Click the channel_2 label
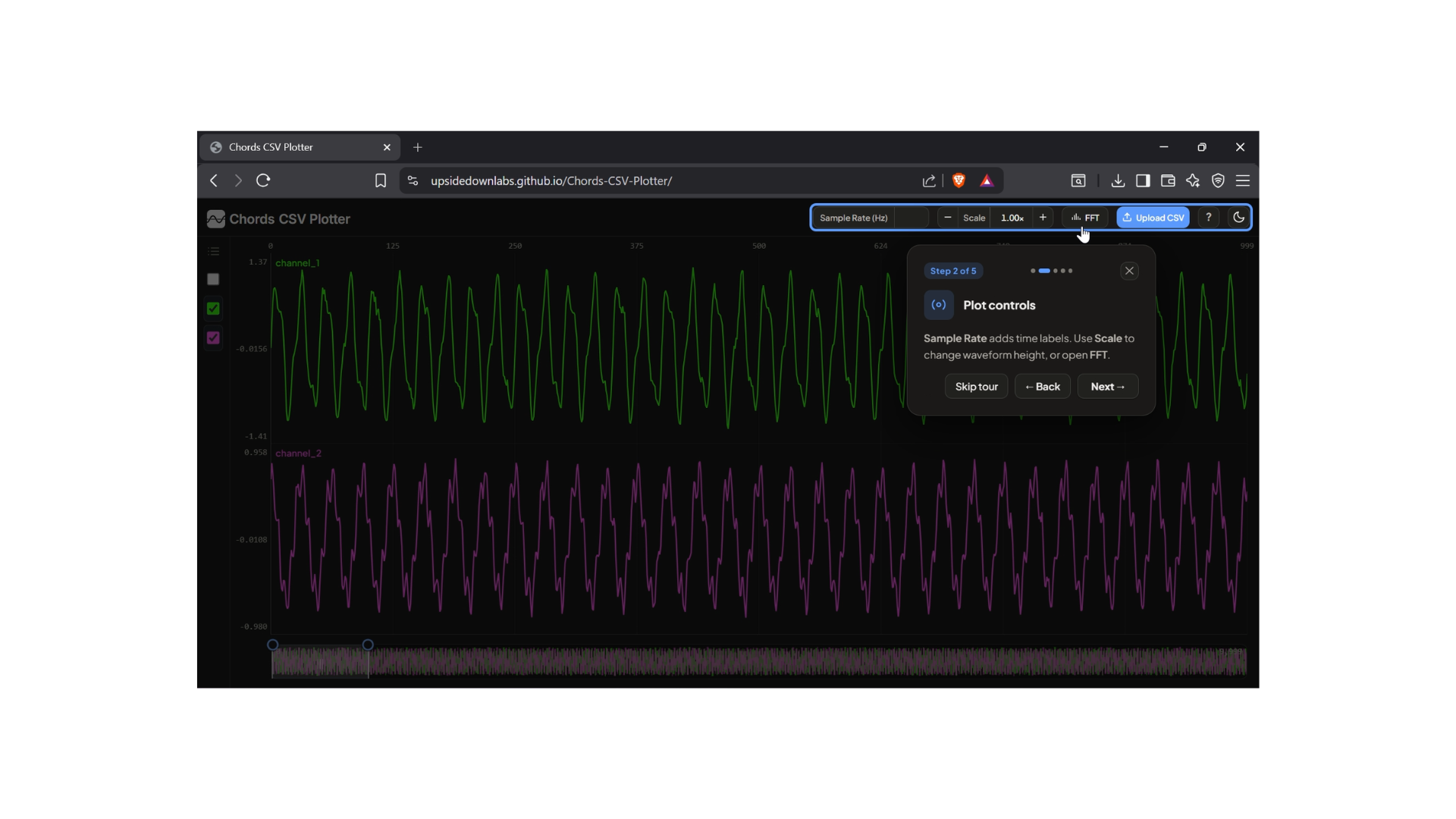The height and width of the screenshot is (819, 1456). (x=298, y=453)
